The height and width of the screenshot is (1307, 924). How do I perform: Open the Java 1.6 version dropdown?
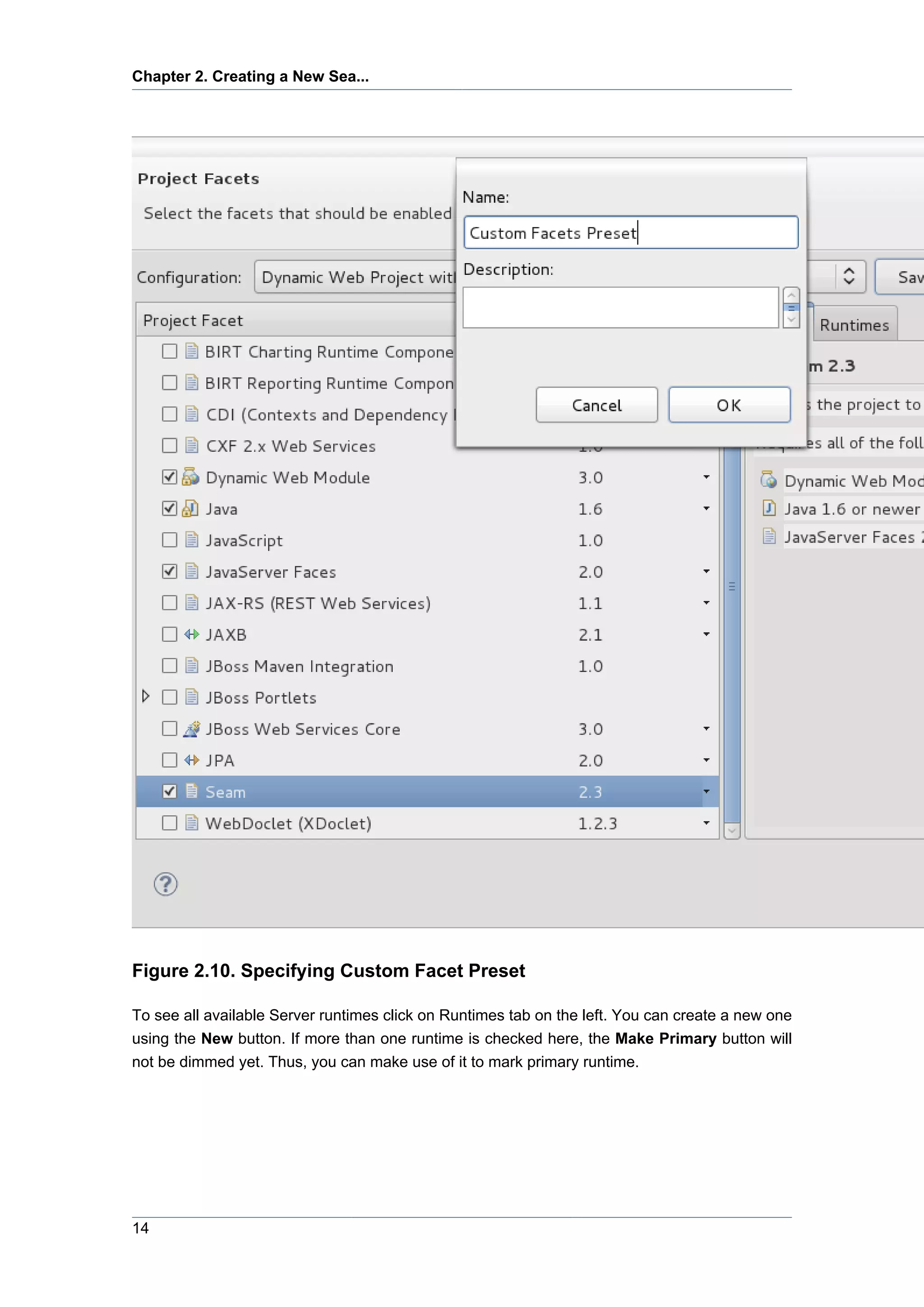coord(706,508)
